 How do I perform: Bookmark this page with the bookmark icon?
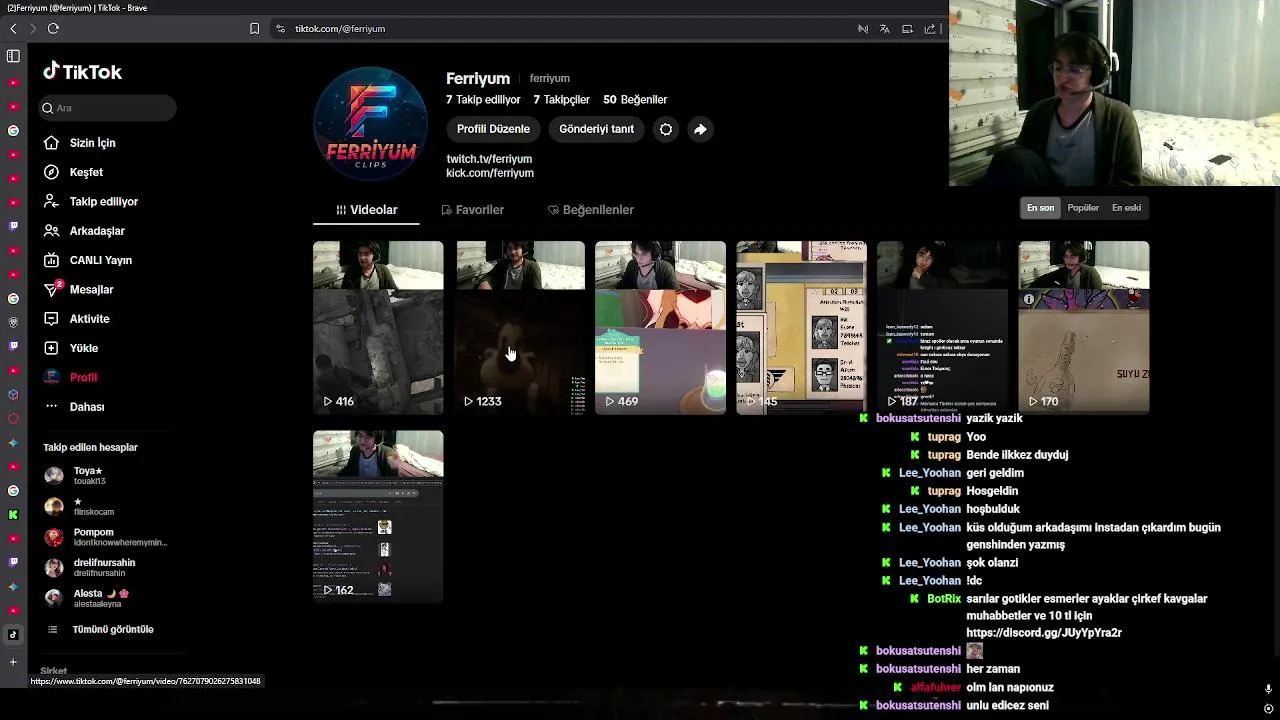[254, 29]
